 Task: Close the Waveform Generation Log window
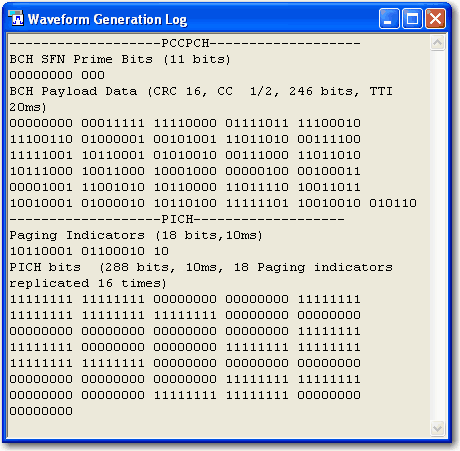coord(435,19)
